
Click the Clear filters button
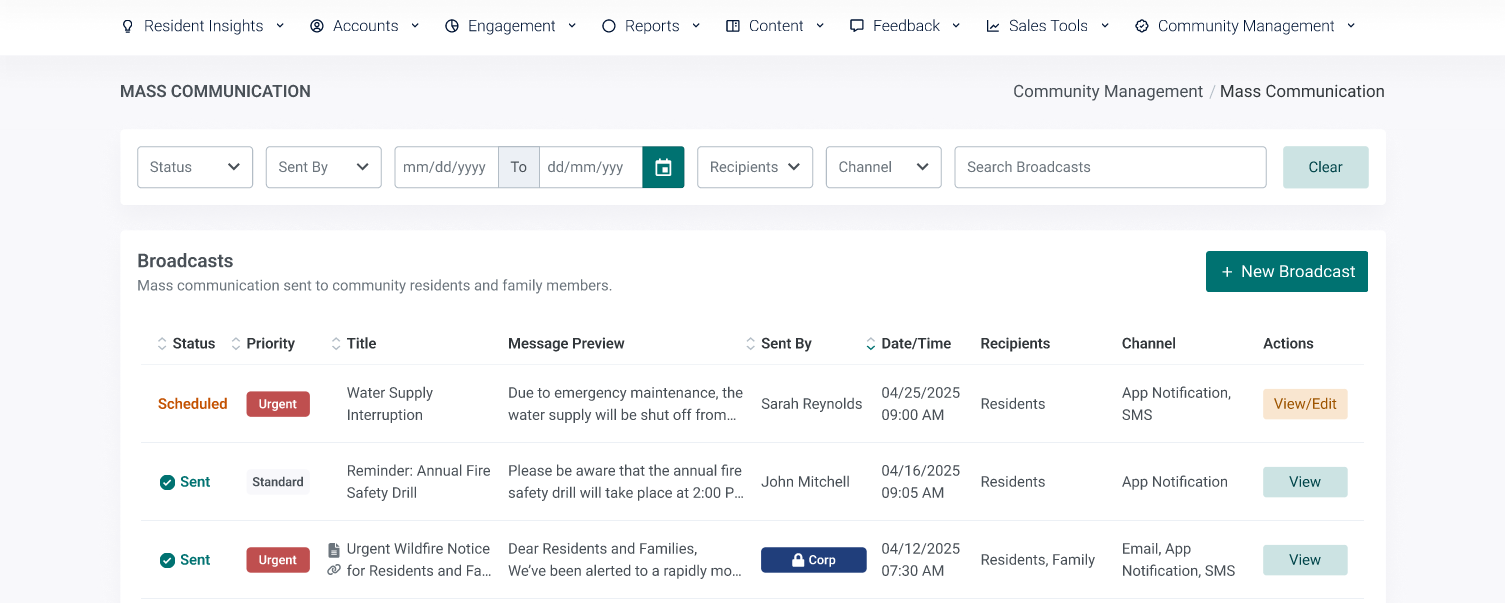1325,167
